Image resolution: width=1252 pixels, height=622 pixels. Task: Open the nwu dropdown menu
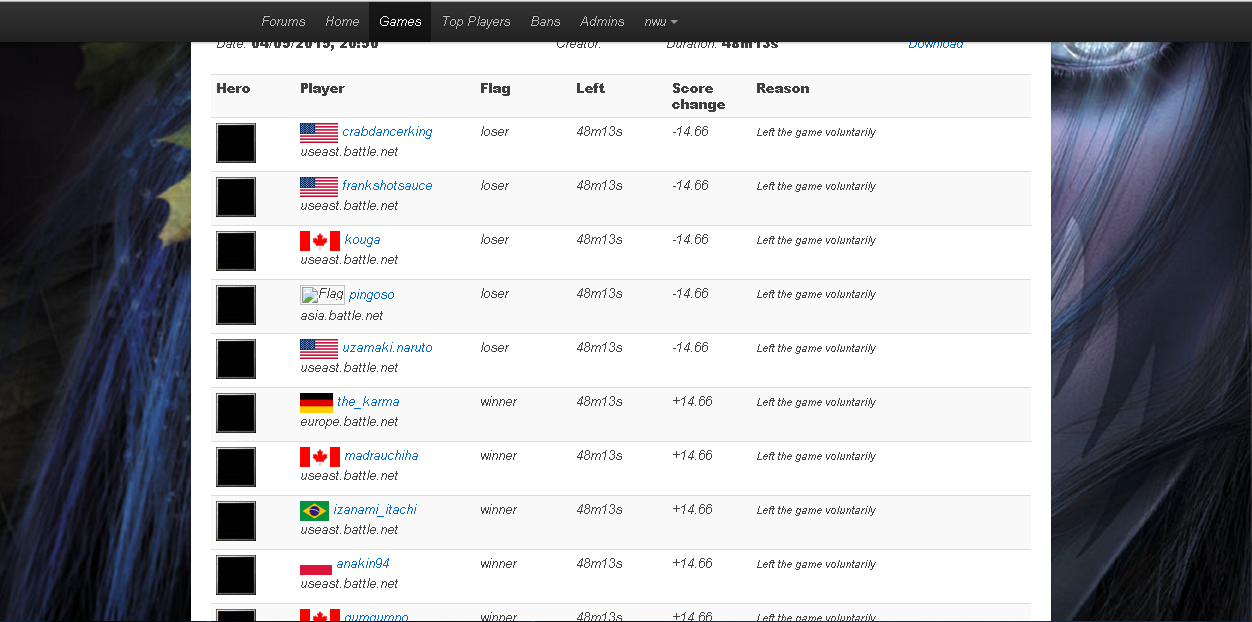(661, 21)
